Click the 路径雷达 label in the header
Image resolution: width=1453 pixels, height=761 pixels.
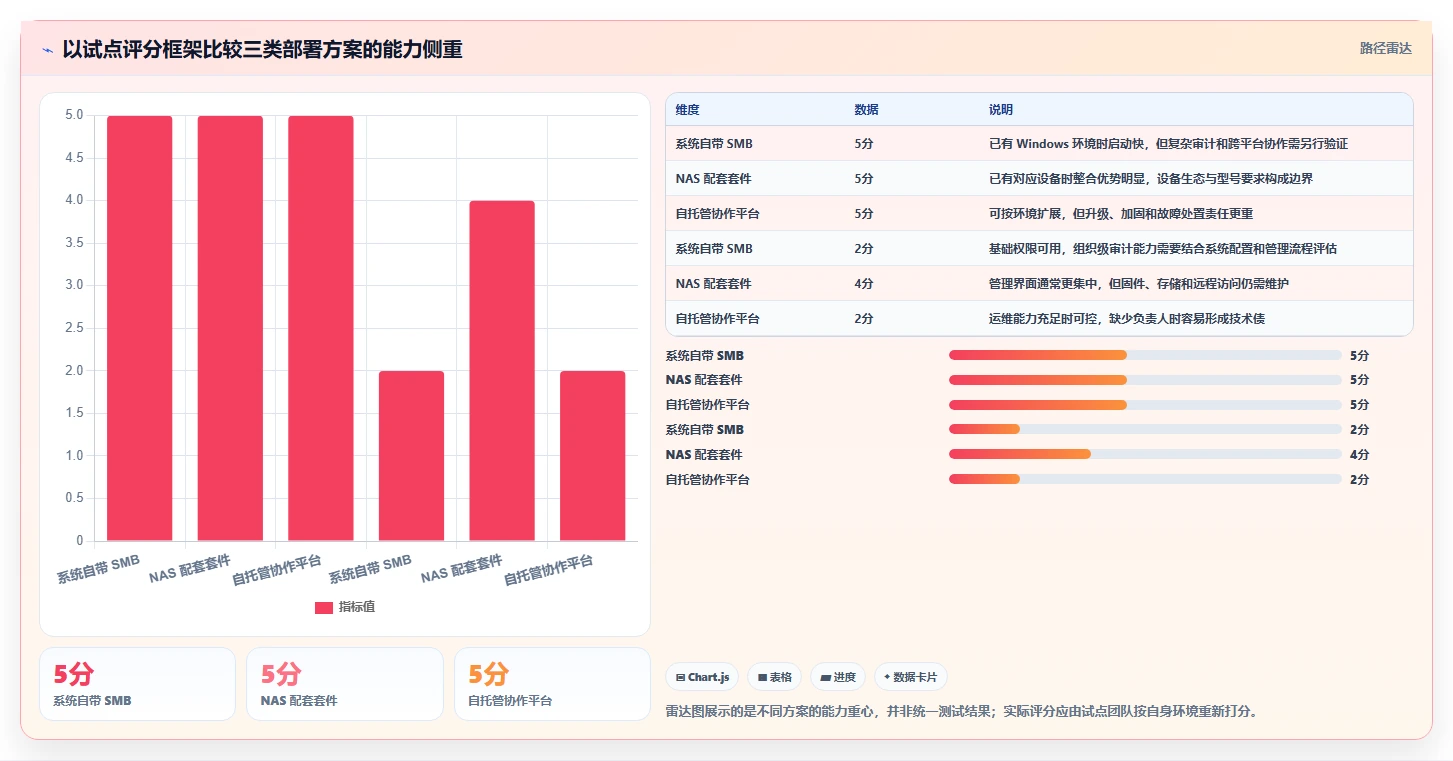(1385, 48)
